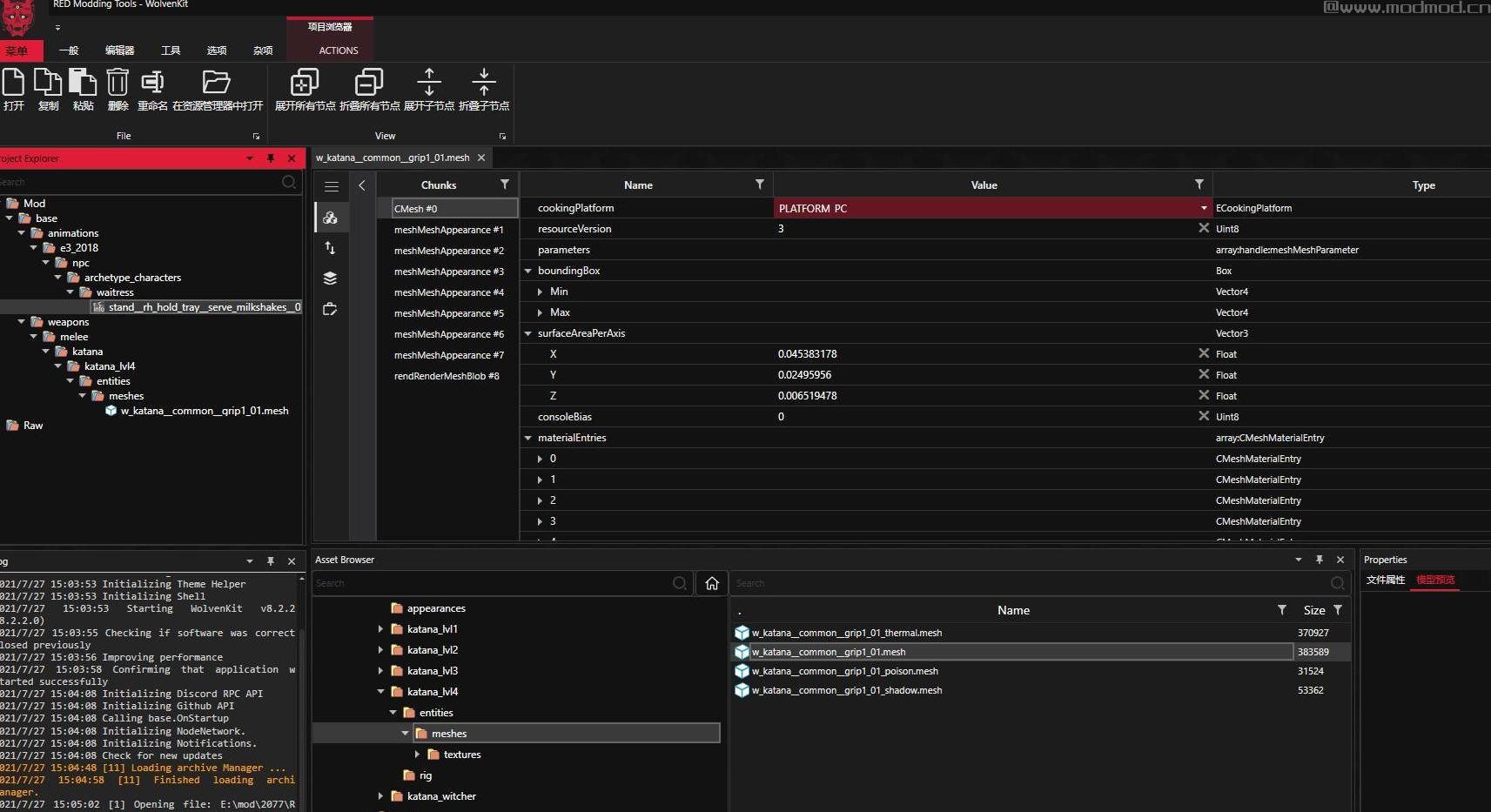
Task: Switch to the 编辑器 ribbon tab
Action: pyautogui.click(x=120, y=50)
